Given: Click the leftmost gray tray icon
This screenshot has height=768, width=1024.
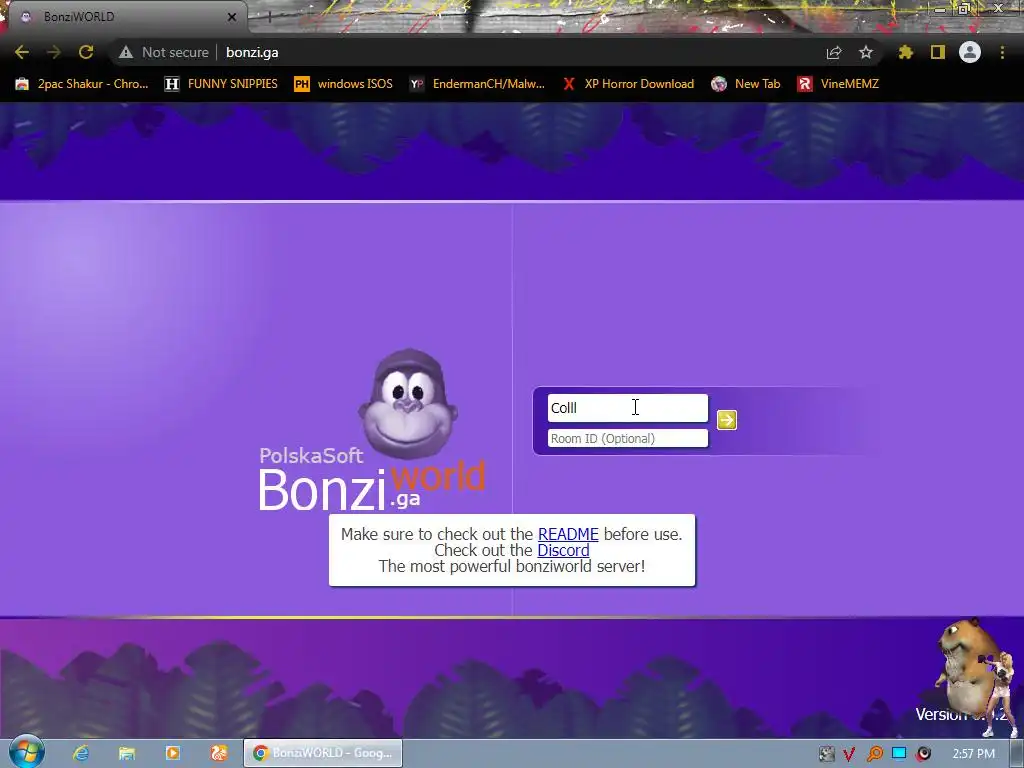Looking at the screenshot, I should [826, 754].
